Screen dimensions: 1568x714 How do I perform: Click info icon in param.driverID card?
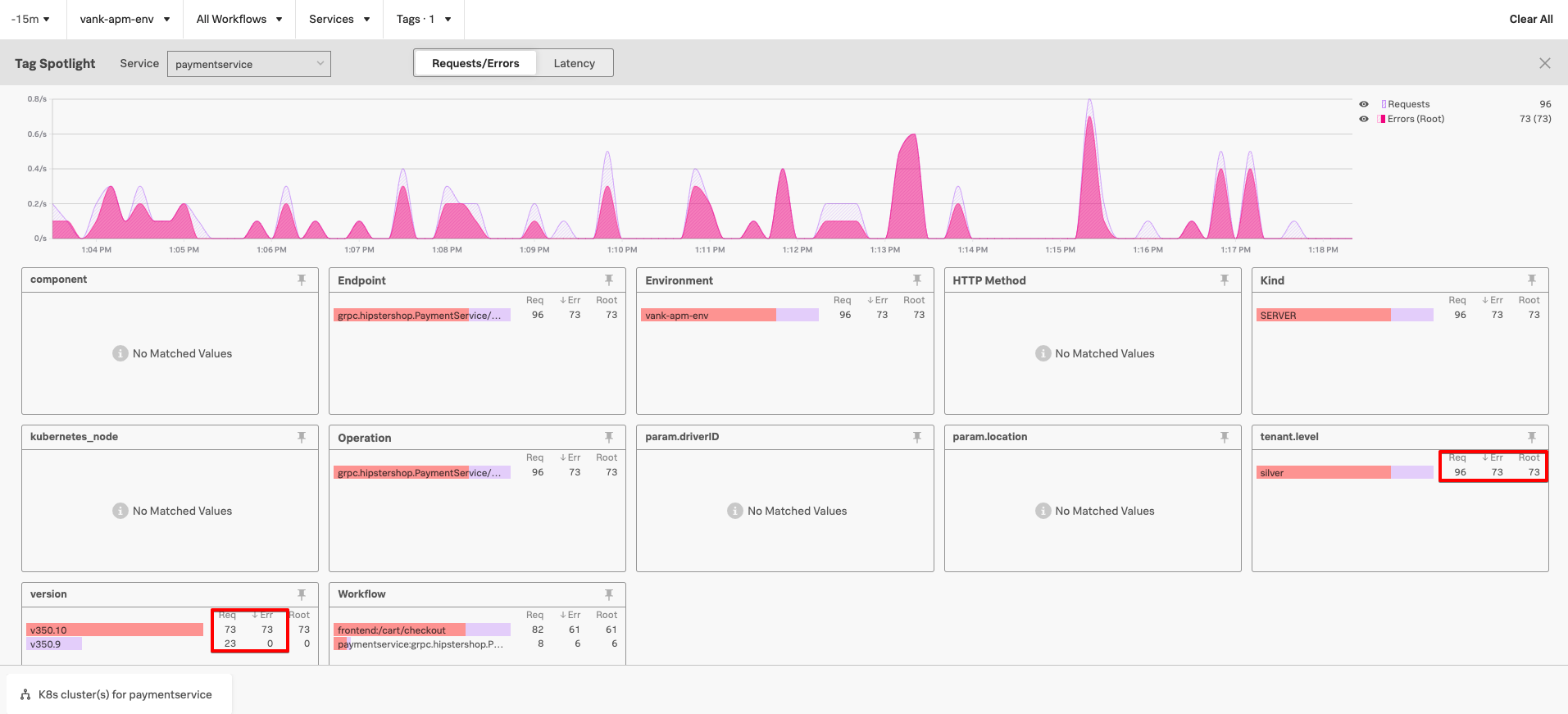coord(735,511)
